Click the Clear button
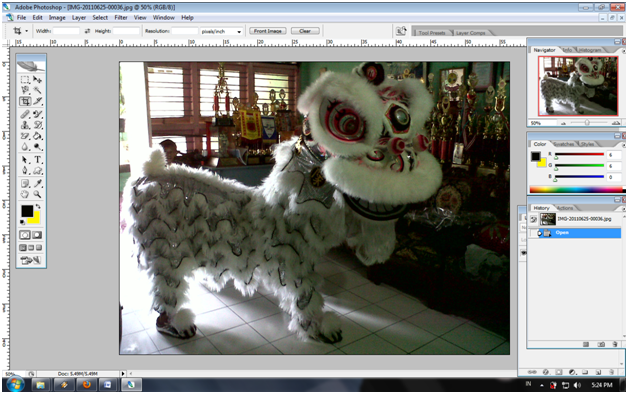628x394 pixels. click(305, 31)
